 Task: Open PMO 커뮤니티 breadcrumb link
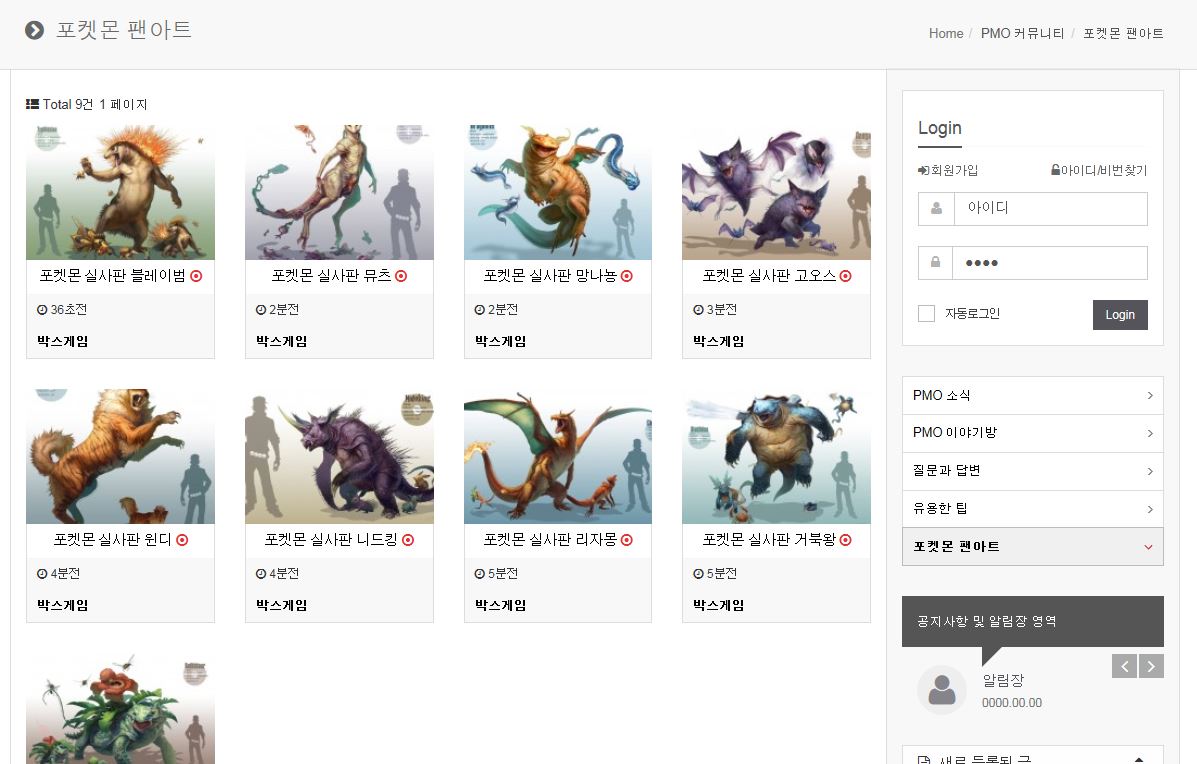[x=1022, y=34]
